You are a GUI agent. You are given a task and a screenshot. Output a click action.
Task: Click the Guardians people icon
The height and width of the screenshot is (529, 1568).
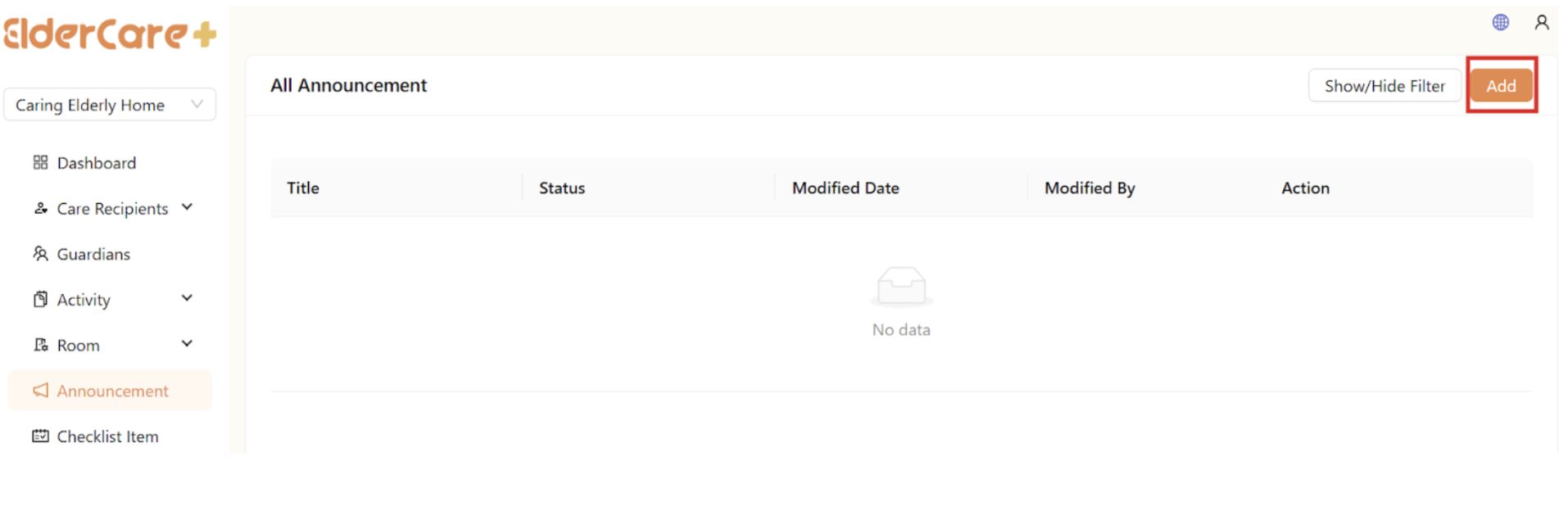point(40,254)
